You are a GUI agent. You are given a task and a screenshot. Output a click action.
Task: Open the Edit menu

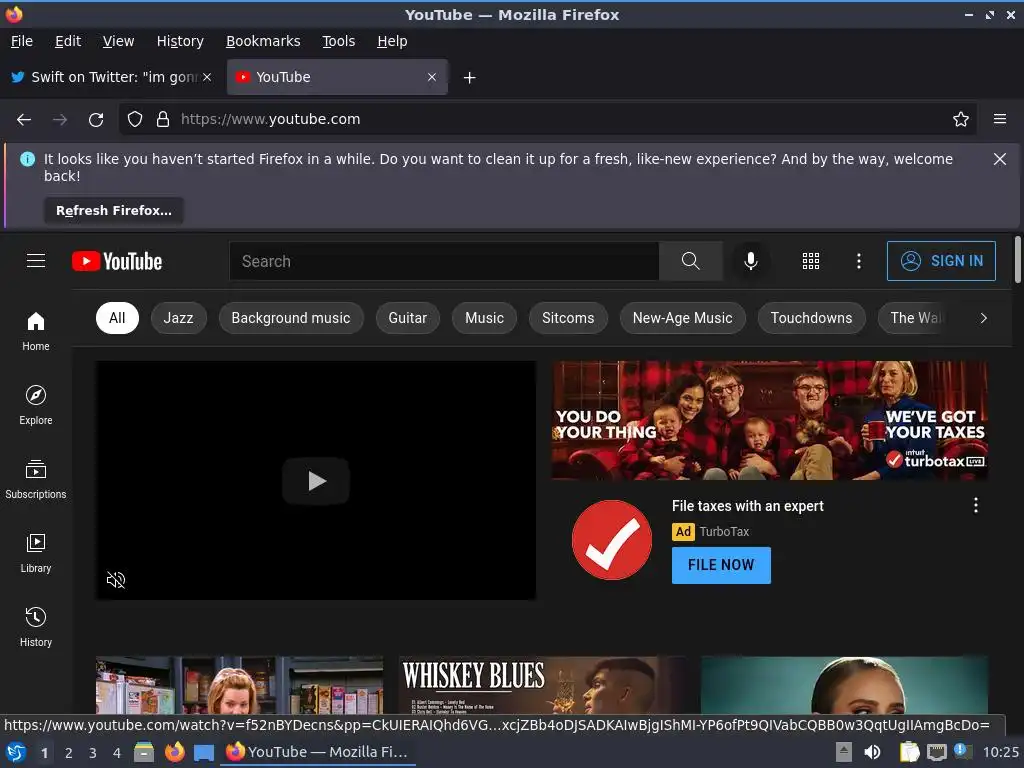(x=68, y=41)
